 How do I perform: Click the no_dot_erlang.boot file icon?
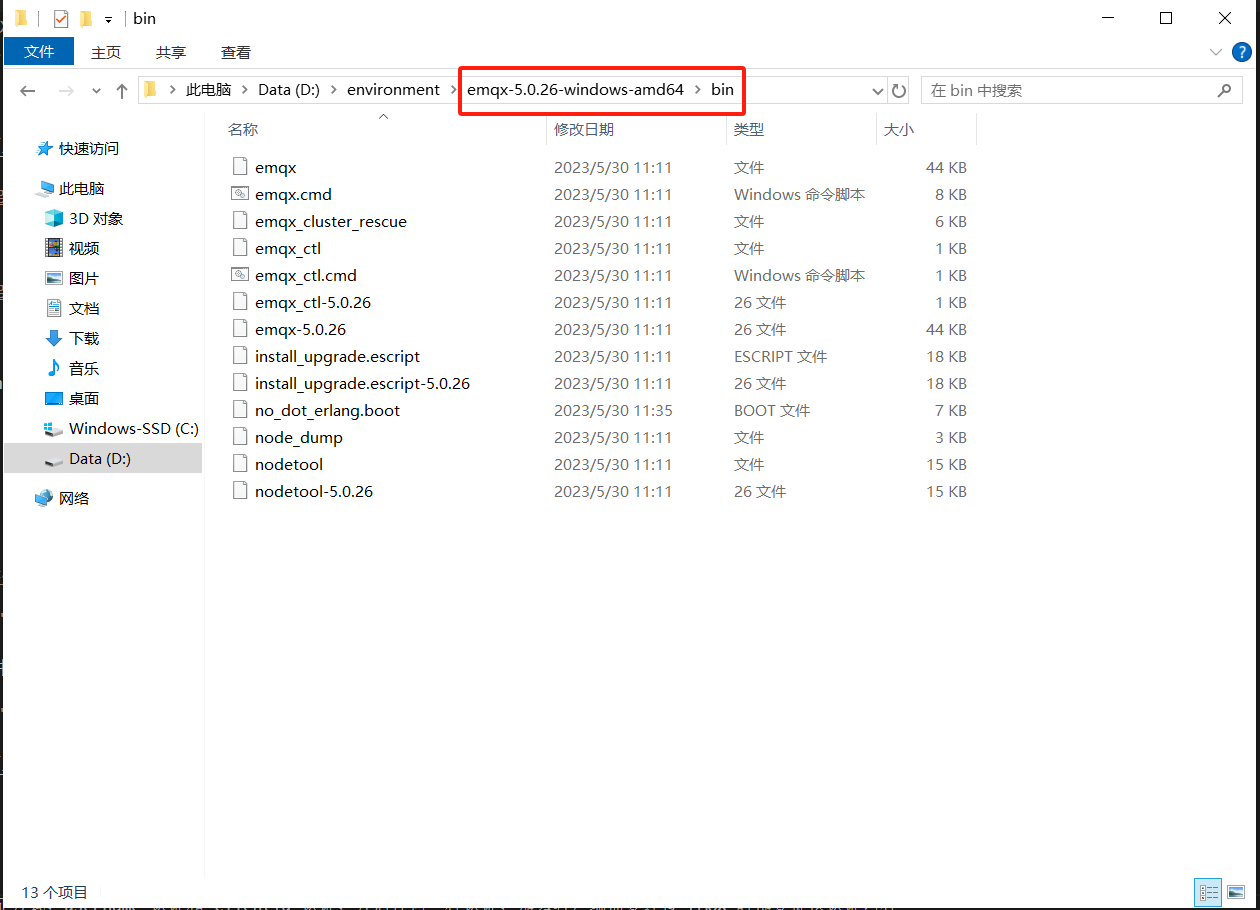coord(239,410)
